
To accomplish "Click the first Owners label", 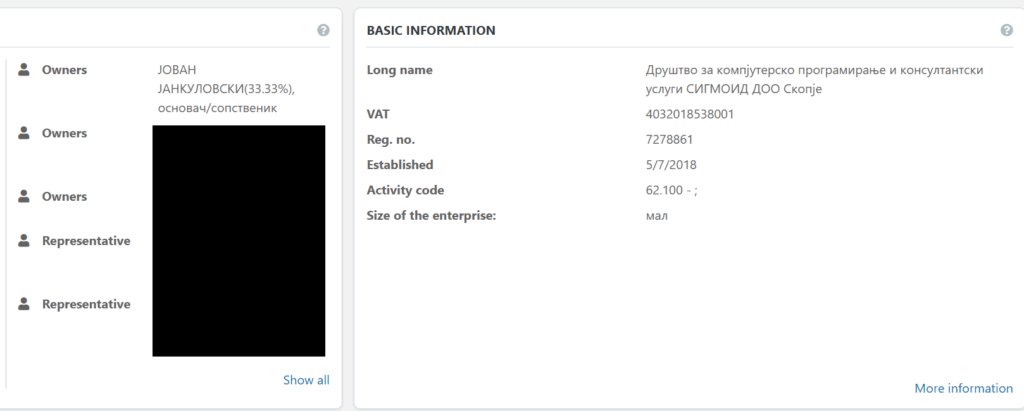I will coord(64,70).
